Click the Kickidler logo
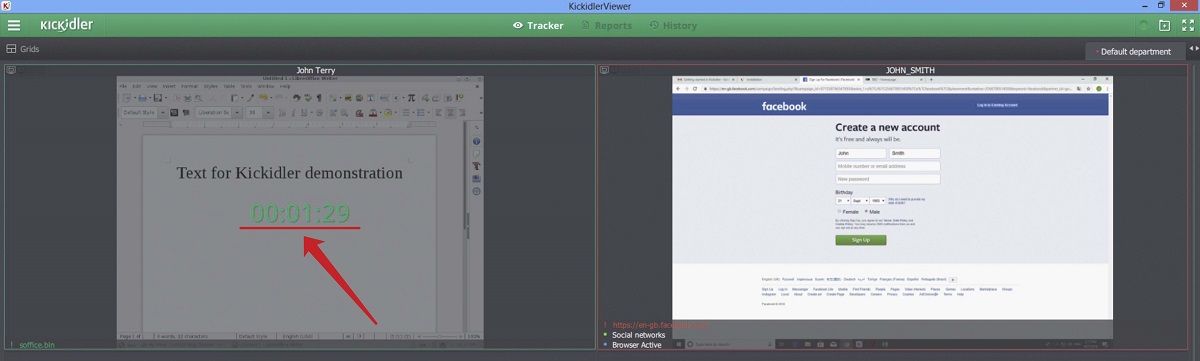 click(67, 25)
